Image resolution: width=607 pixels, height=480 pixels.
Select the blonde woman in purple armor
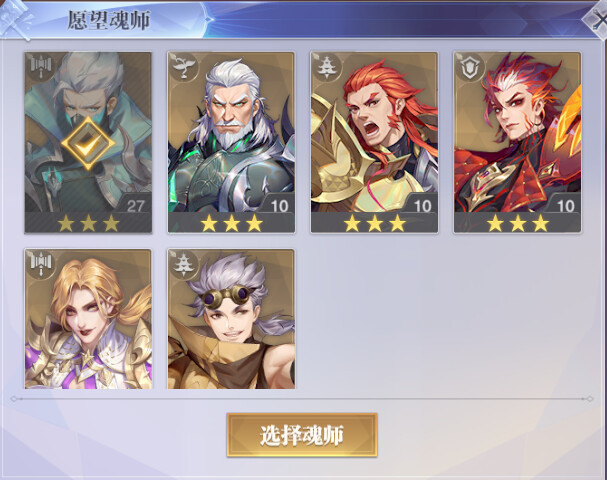[88, 319]
